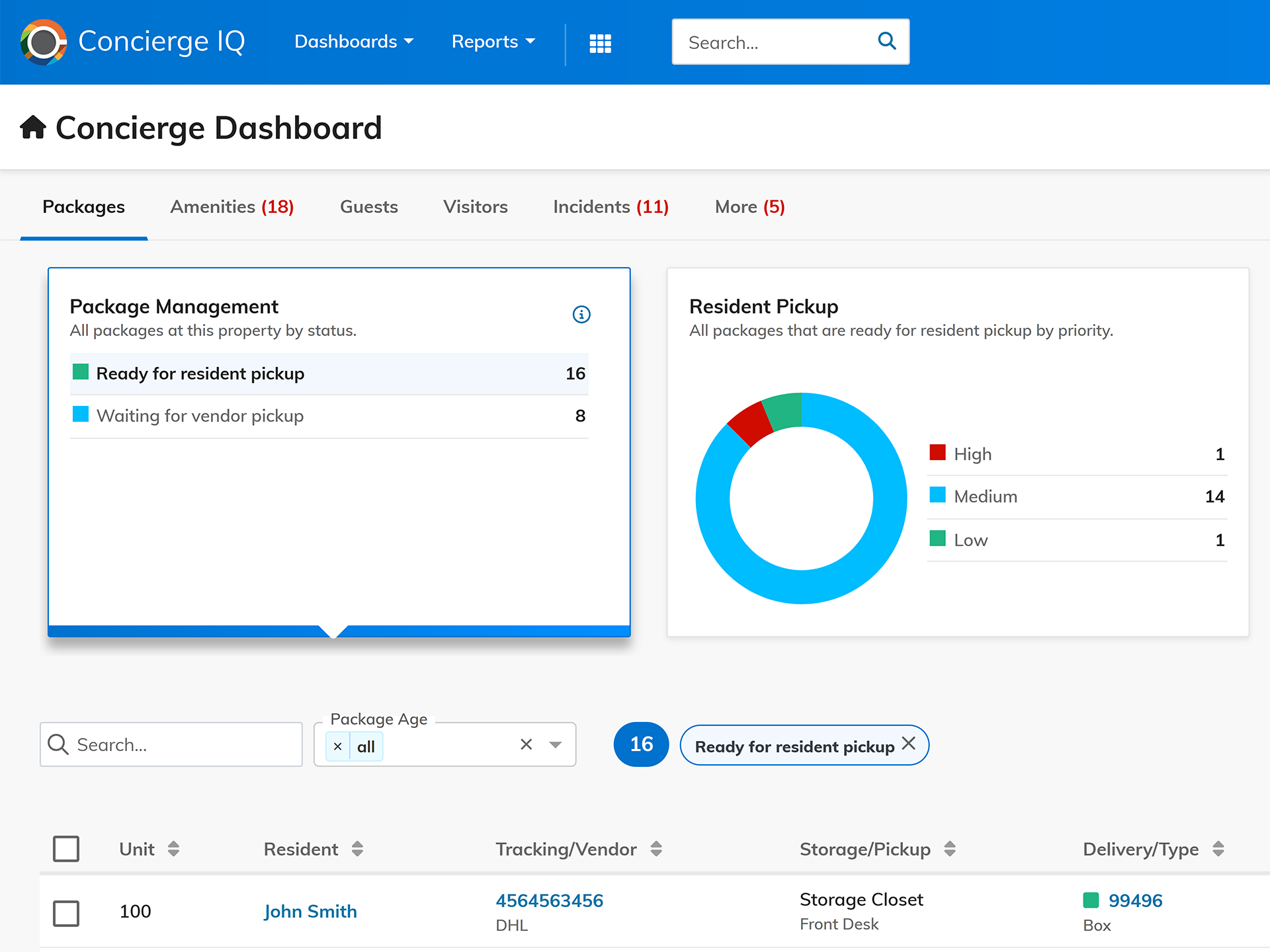Viewport: 1270px width, 952px height.
Task: Sort table by Unit column arrows
Action: click(x=173, y=849)
